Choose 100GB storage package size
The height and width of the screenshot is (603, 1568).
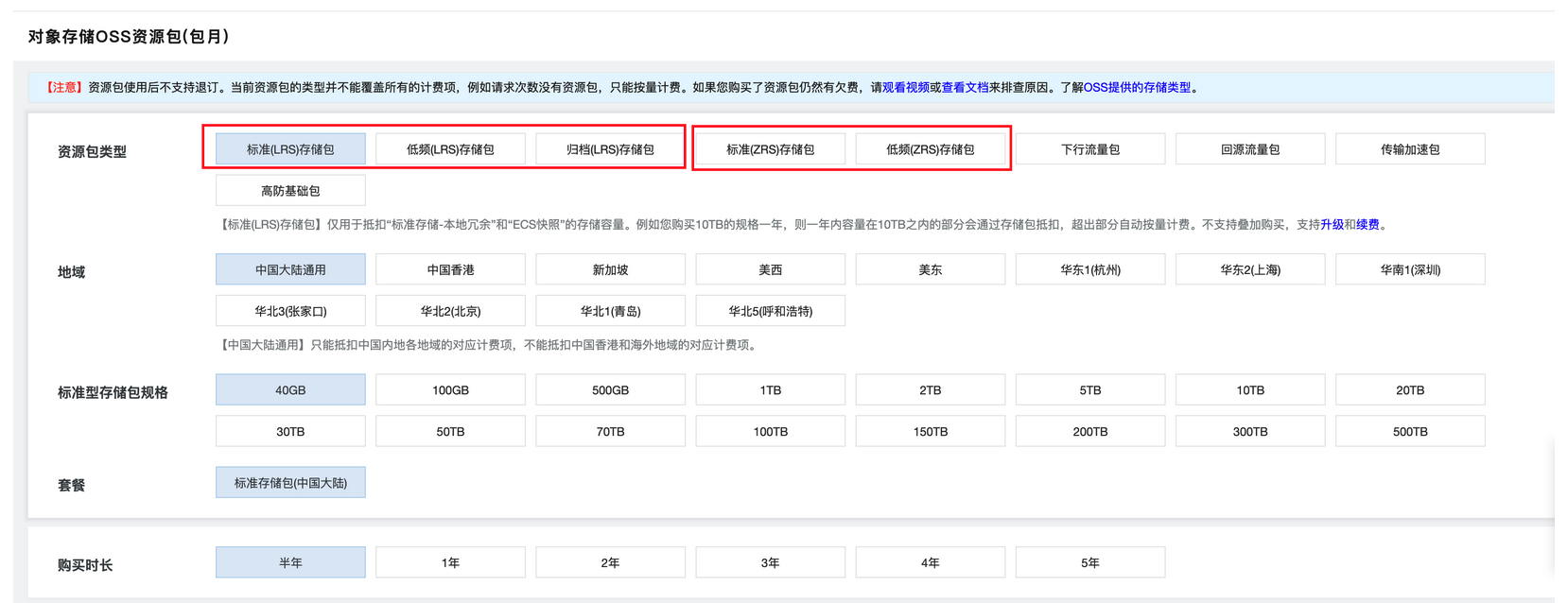[x=450, y=389]
